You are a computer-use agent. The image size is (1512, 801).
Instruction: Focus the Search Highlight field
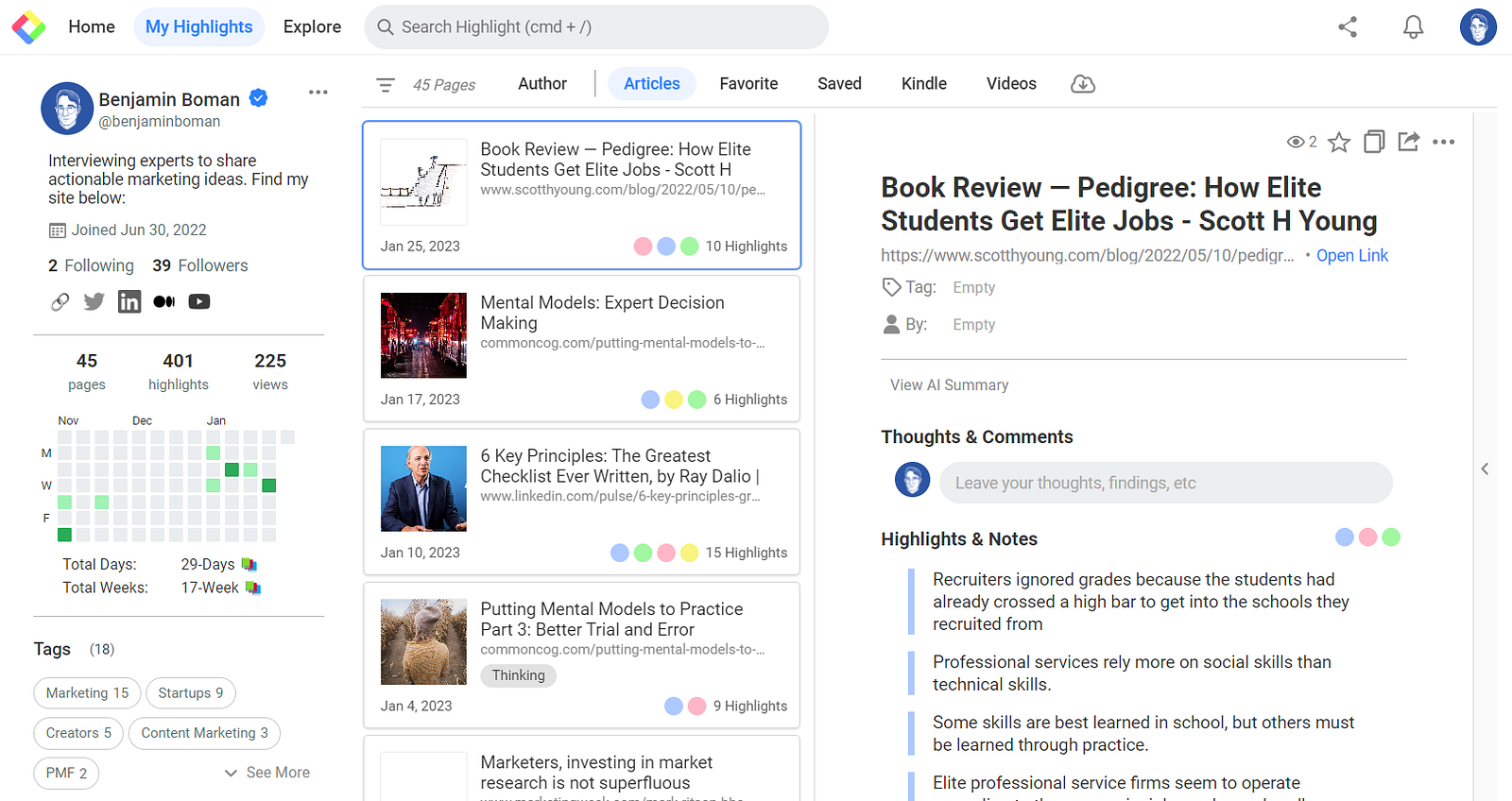596,27
